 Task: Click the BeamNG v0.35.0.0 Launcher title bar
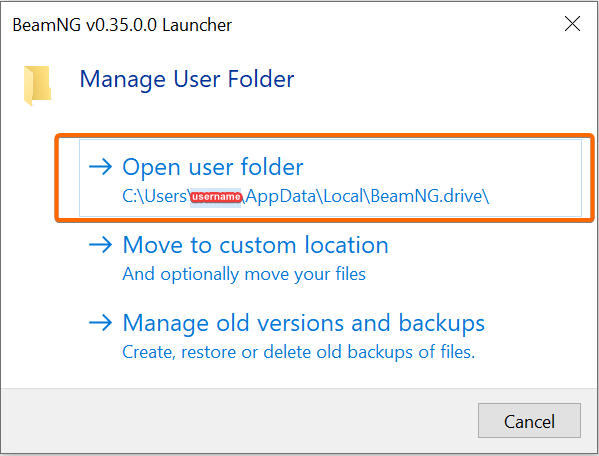pyautogui.click(x=122, y=25)
